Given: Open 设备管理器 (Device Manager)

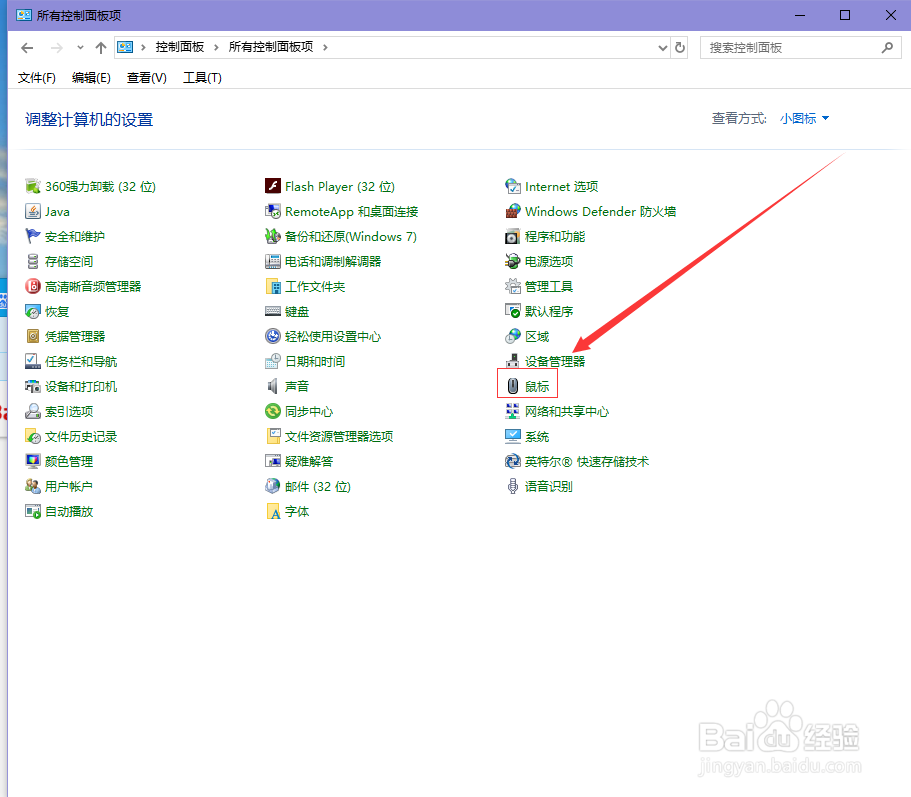Looking at the screenshot, I should pos(556,361).
